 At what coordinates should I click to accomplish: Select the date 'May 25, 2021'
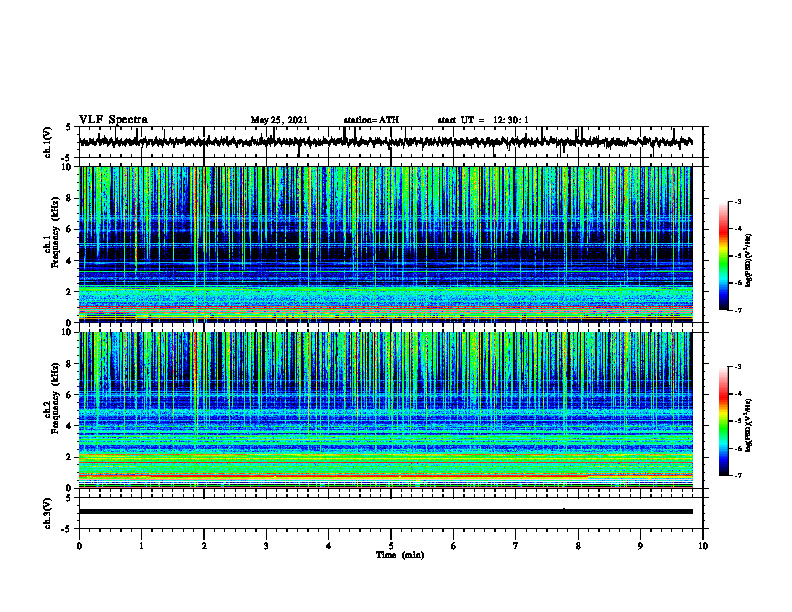click(279, 120)
